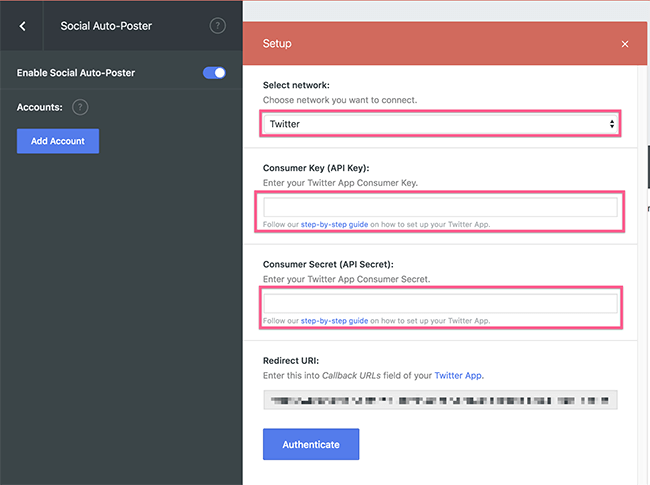Screen dimensions: 650x485
Task: Click the 'Enable Social Auto-Poster' label text
Action: tap(76, 73)
